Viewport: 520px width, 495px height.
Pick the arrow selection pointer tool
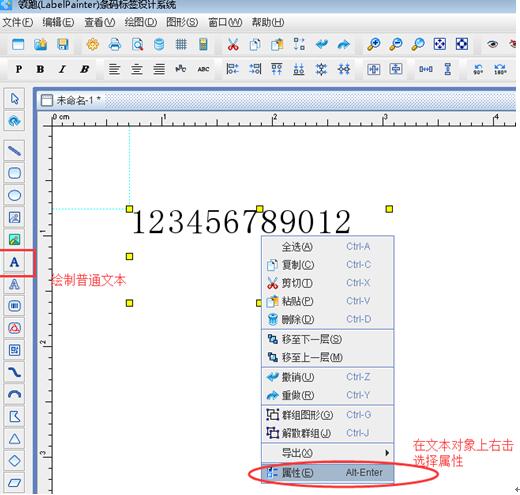tap(14, 99)
